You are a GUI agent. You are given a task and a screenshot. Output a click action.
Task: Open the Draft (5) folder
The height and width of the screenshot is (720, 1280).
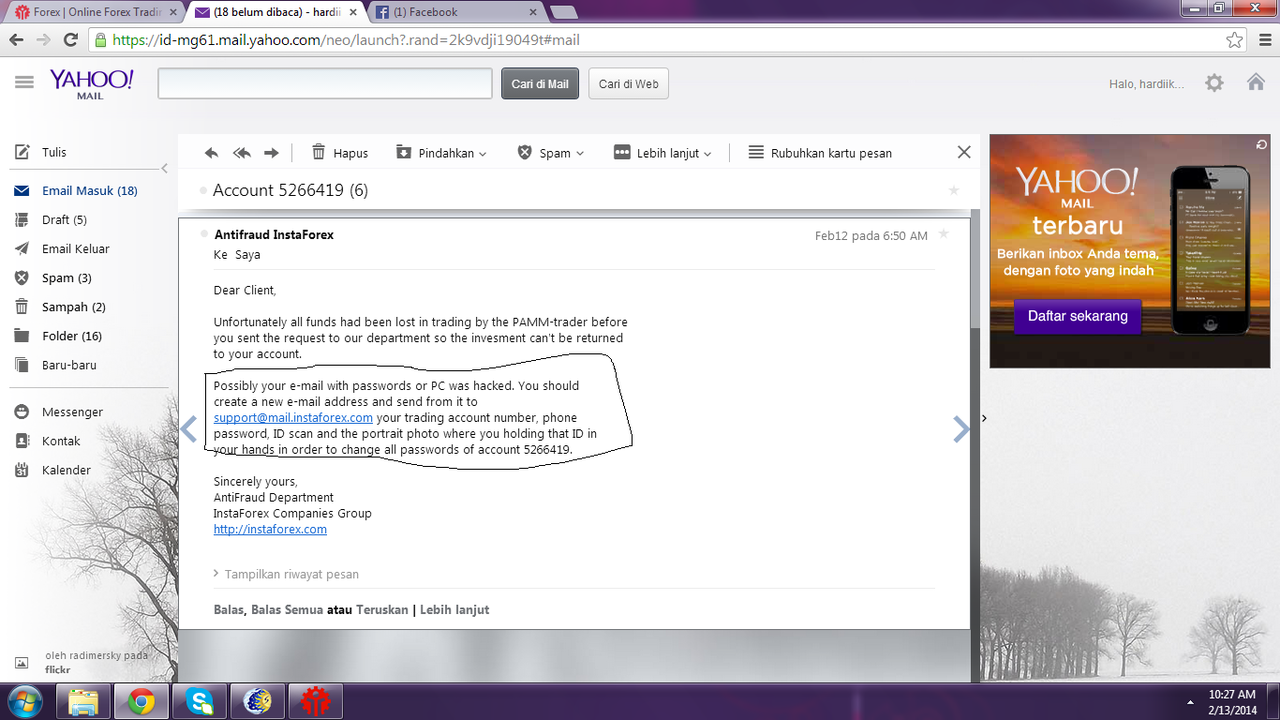click(51, 219)
